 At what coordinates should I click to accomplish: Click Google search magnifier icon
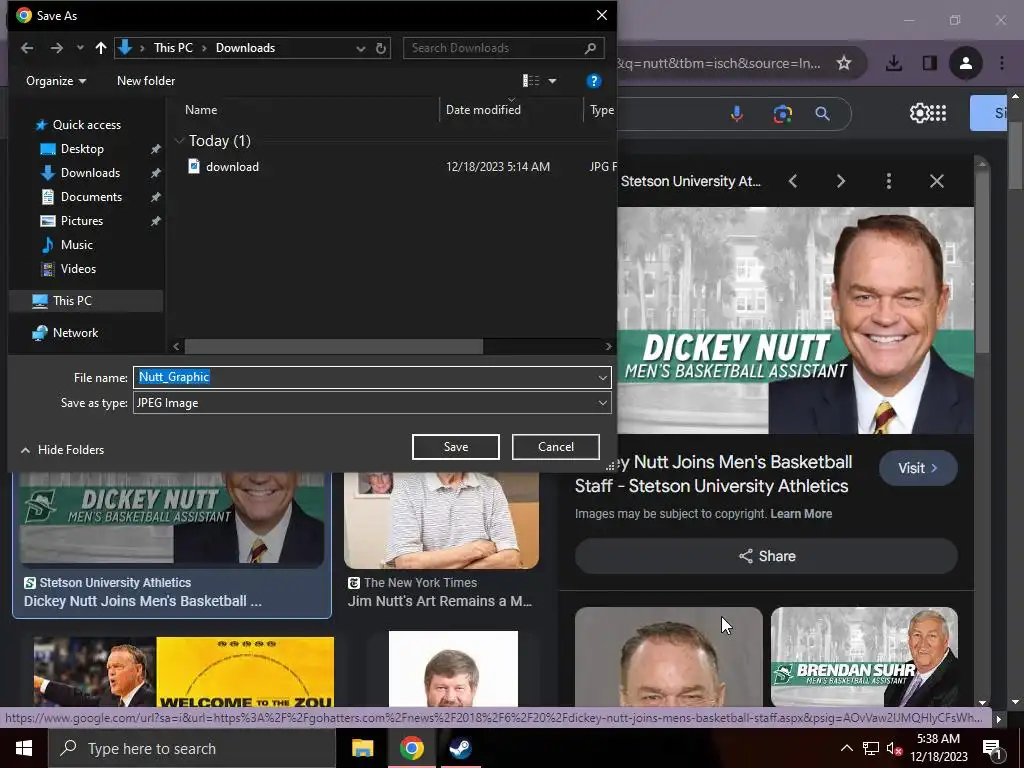[x=823, y=114]
